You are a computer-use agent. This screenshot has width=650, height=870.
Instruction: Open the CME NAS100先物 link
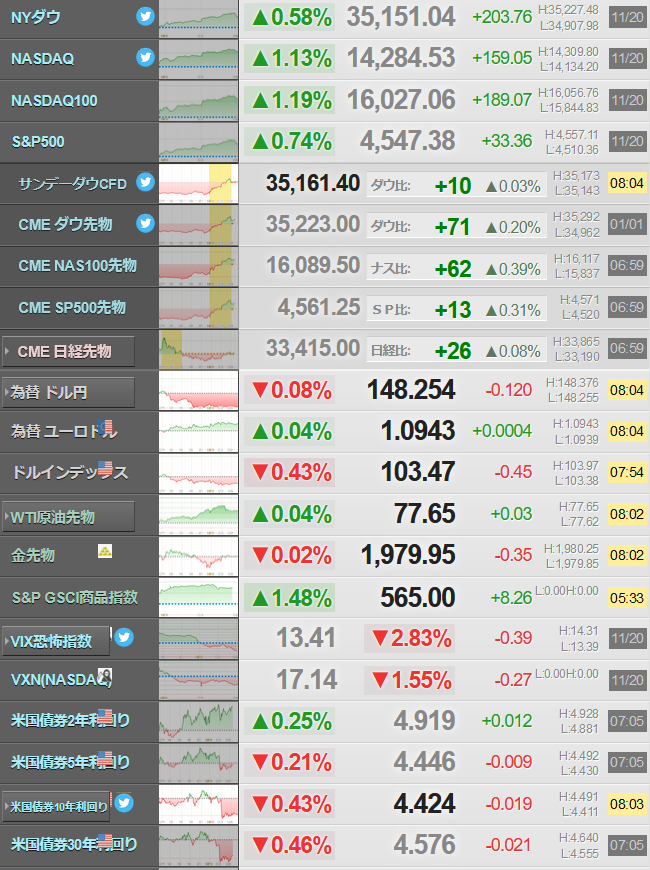(78, 266)
